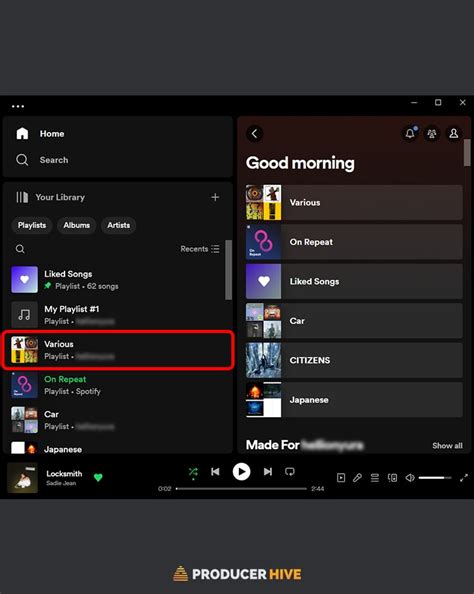Viewport: 474px width, 594px height.
Task: Toggle shuffle playback
Action: (x=193, y=472)
